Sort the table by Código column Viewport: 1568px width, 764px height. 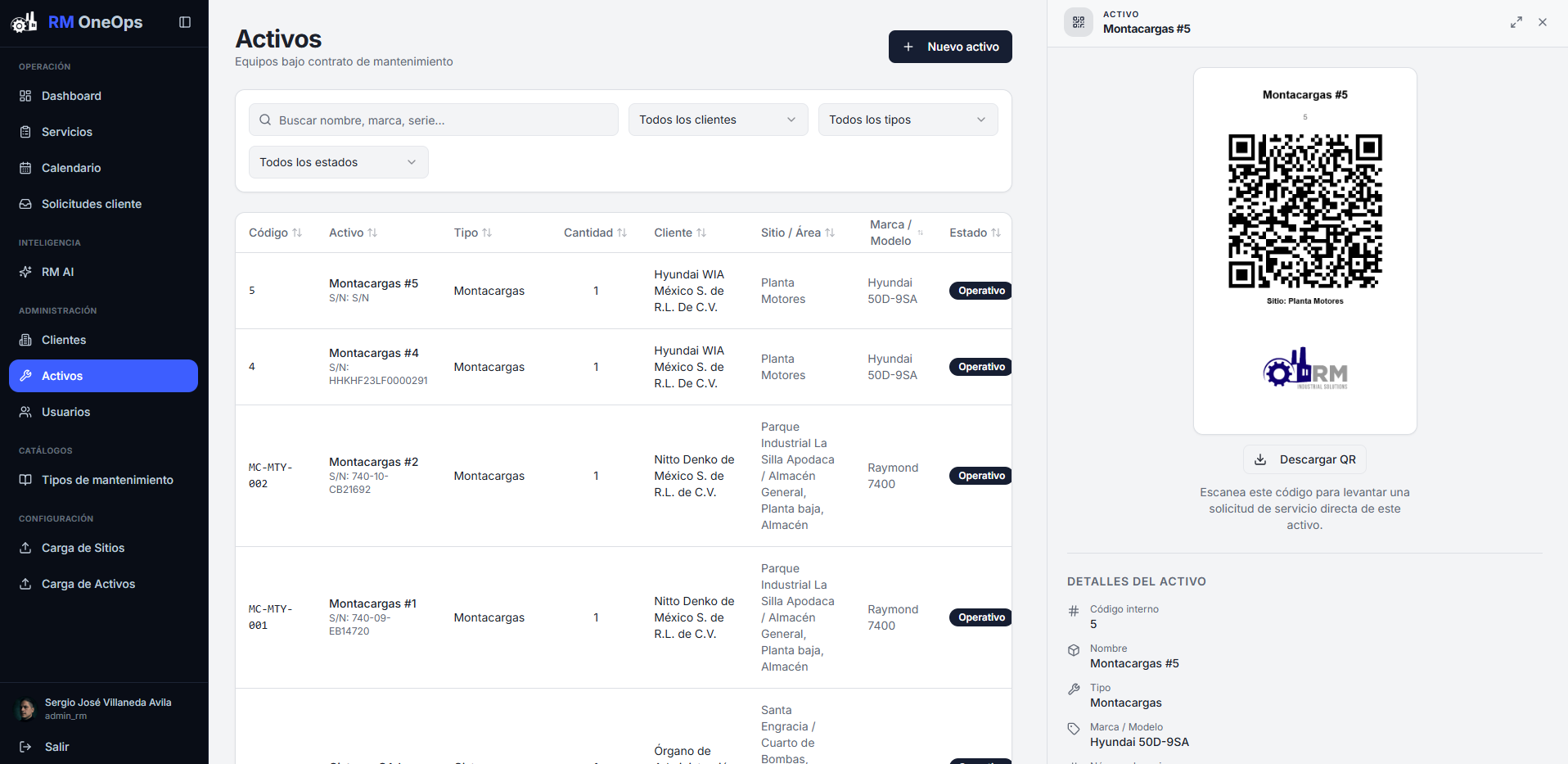276,233
